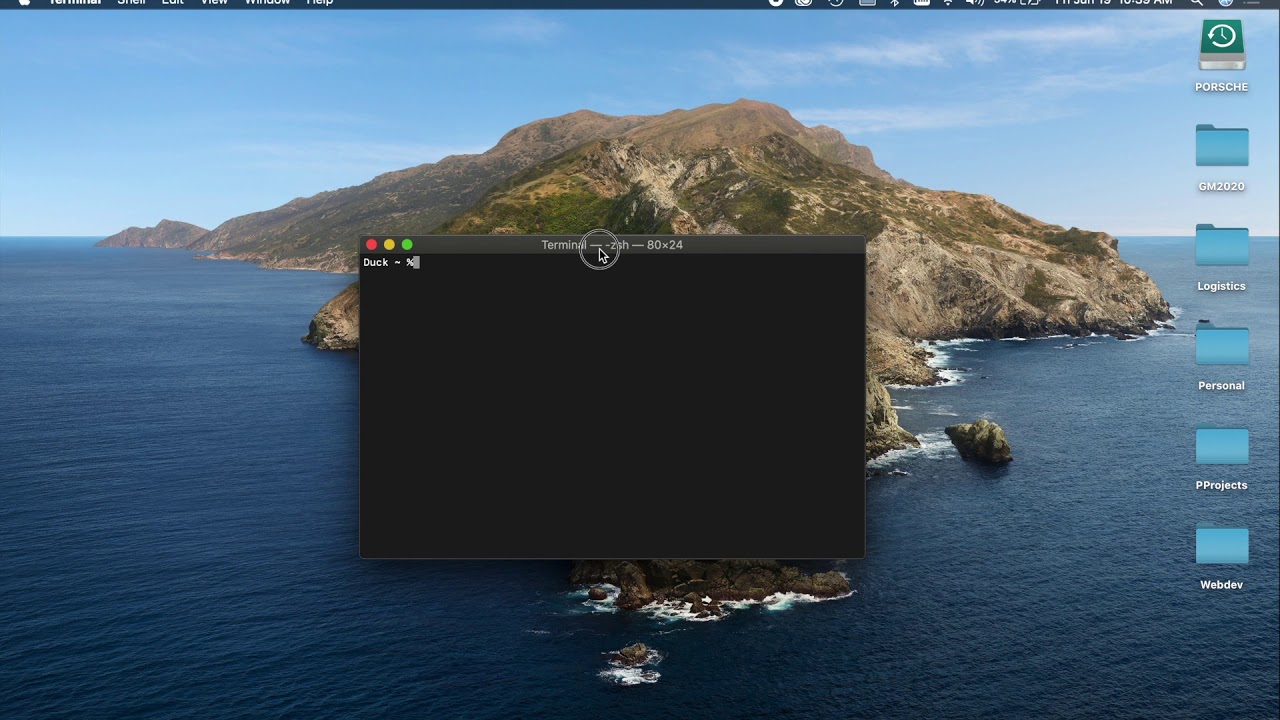1280x720 pixels.
Task: Click the PORSCHE drive label
Action: coord(1221,87)
